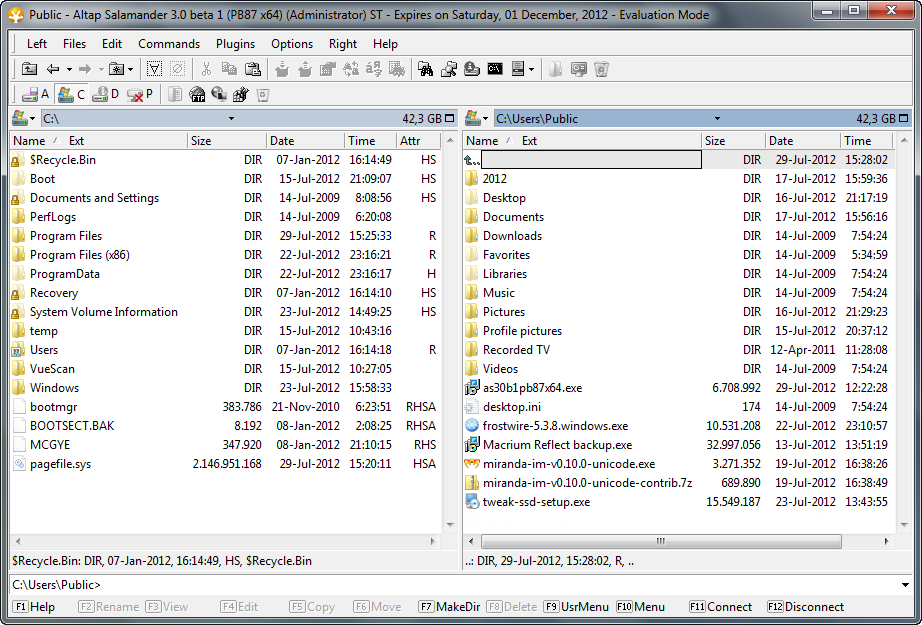Click the square icon beside left panel free space

pyautogui.click(x=450, y=118)
